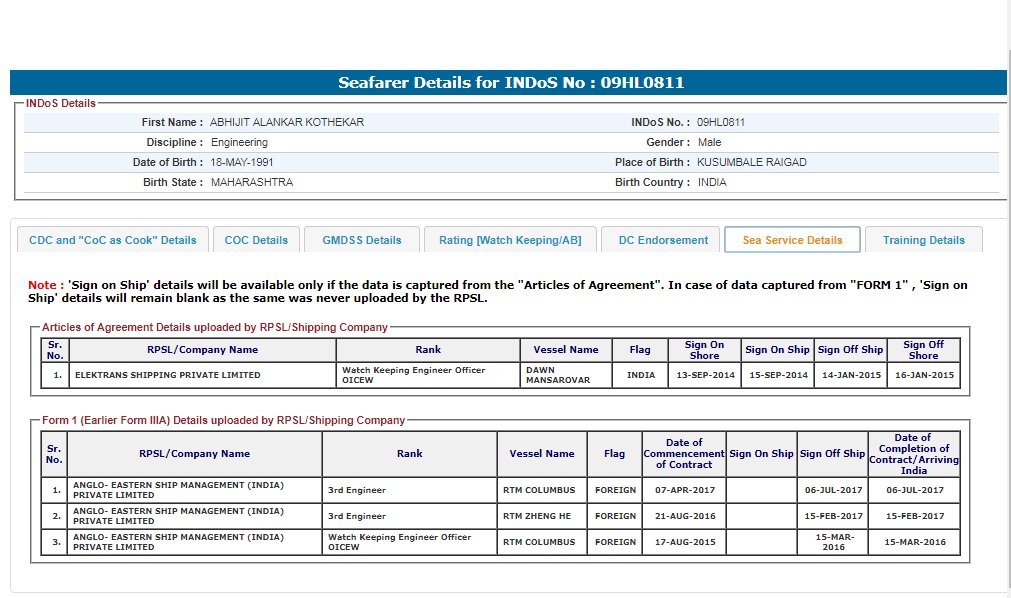Select the Rating [Watch Keeping/AB] tab

tap(510, 240)
